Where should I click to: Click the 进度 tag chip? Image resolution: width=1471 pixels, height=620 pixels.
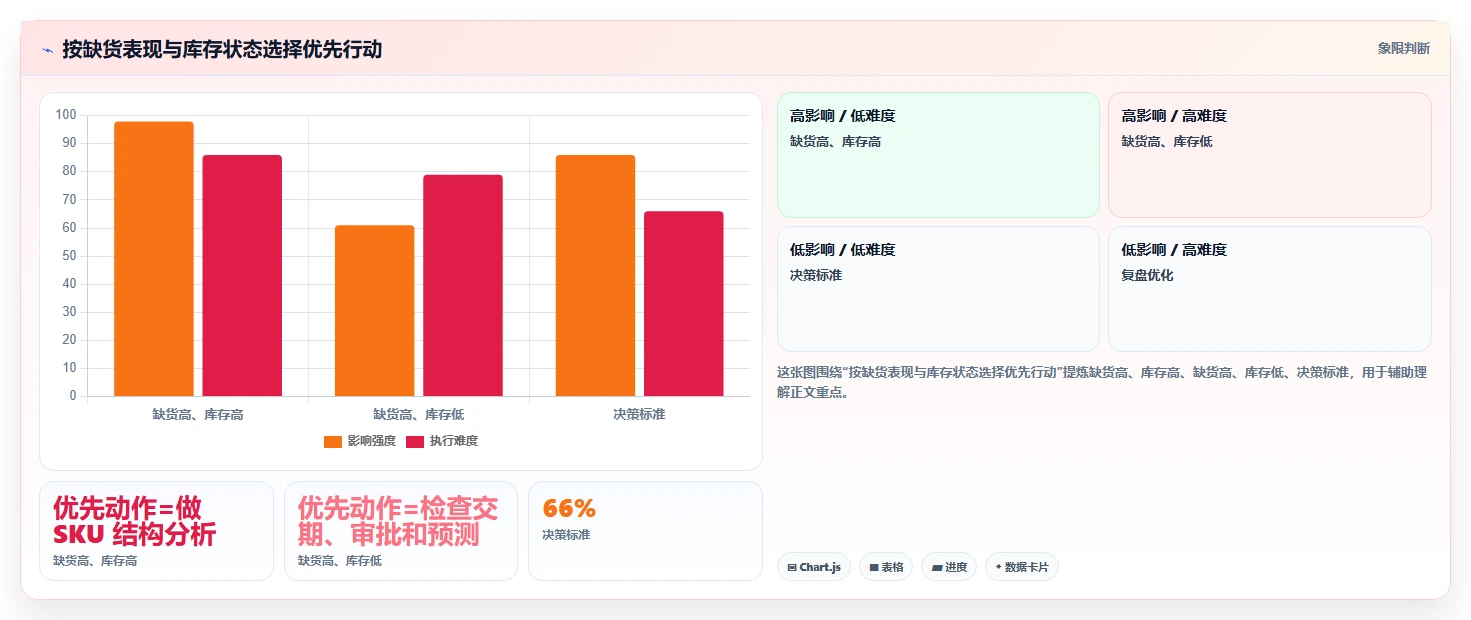pos(949,567)
